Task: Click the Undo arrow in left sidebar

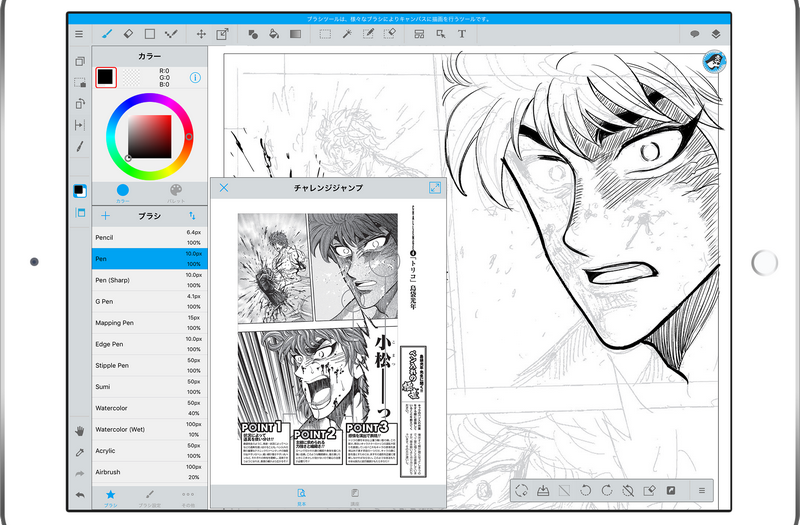Action: click(x=80, y=495)
